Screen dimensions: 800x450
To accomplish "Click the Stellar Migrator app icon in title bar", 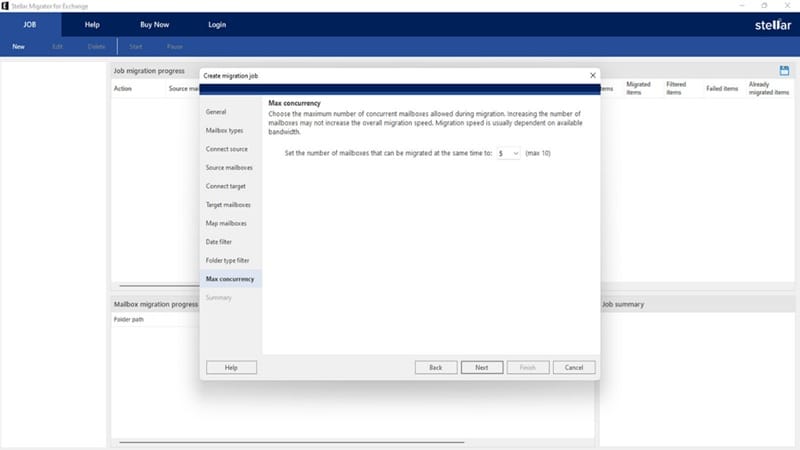I will [x=5, y=6].
